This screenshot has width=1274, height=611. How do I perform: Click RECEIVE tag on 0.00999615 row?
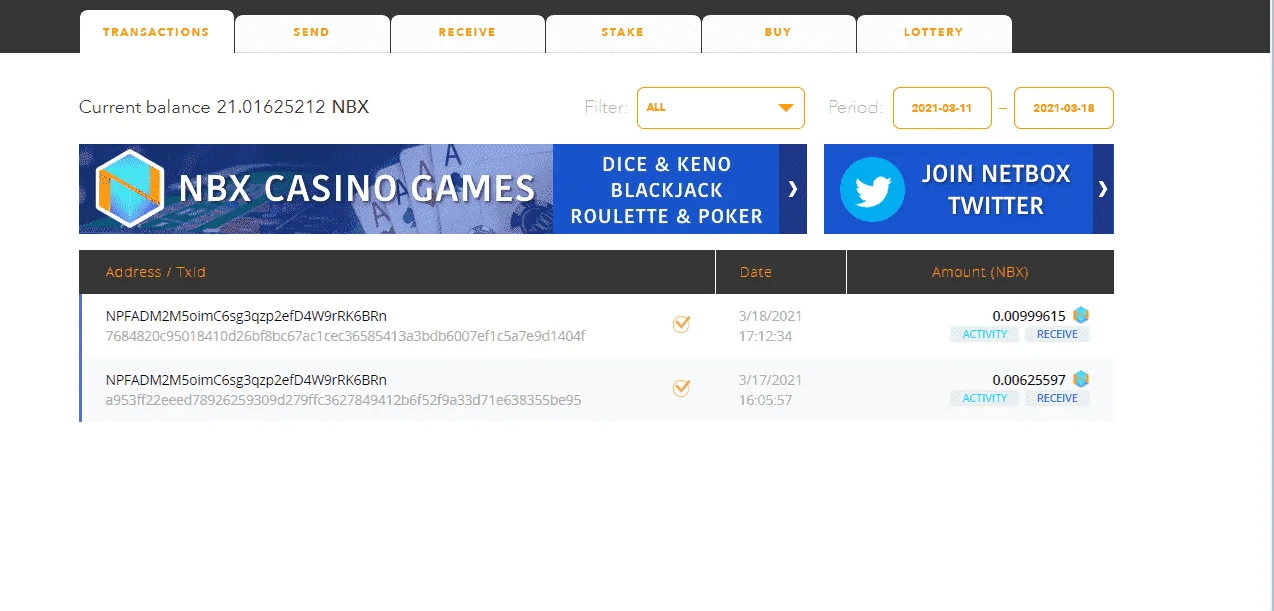click(1057, 334)
